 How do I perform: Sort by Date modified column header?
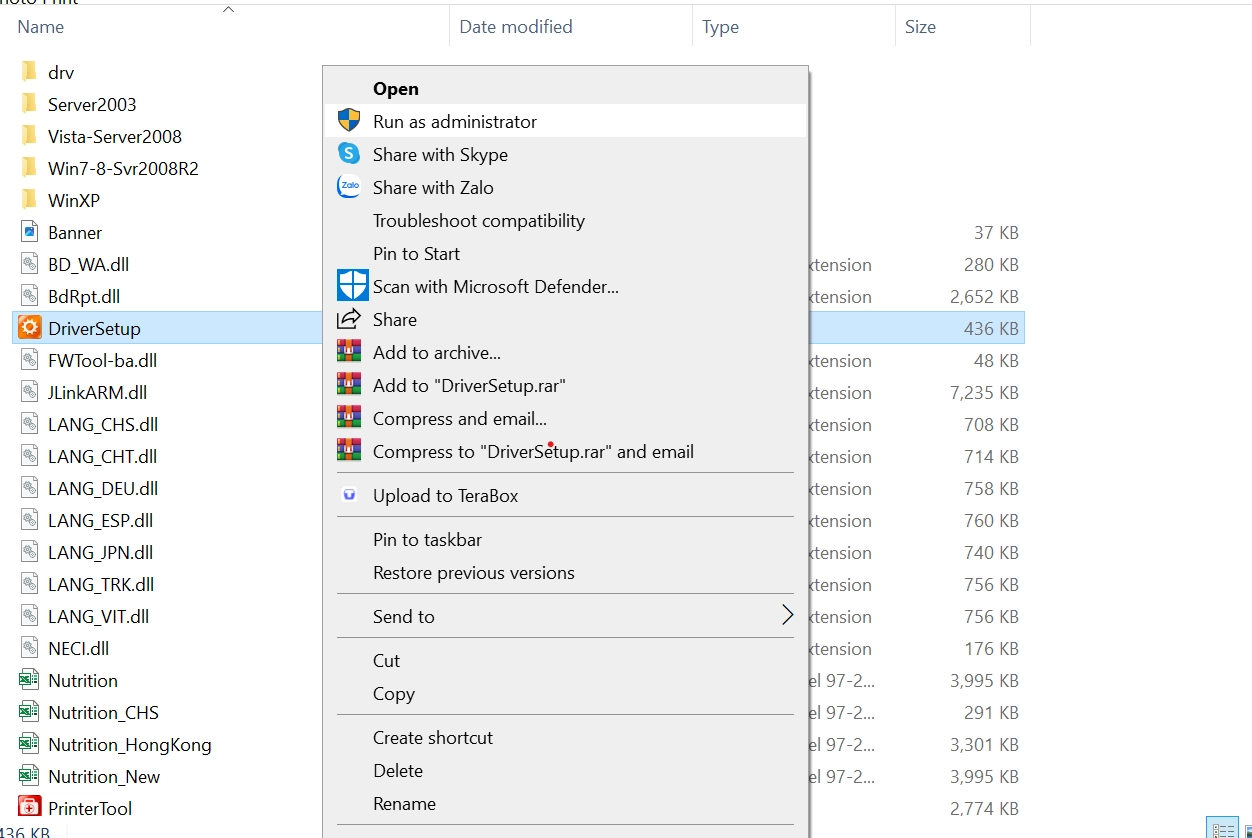pyautogui.click(x=515, y=27)
